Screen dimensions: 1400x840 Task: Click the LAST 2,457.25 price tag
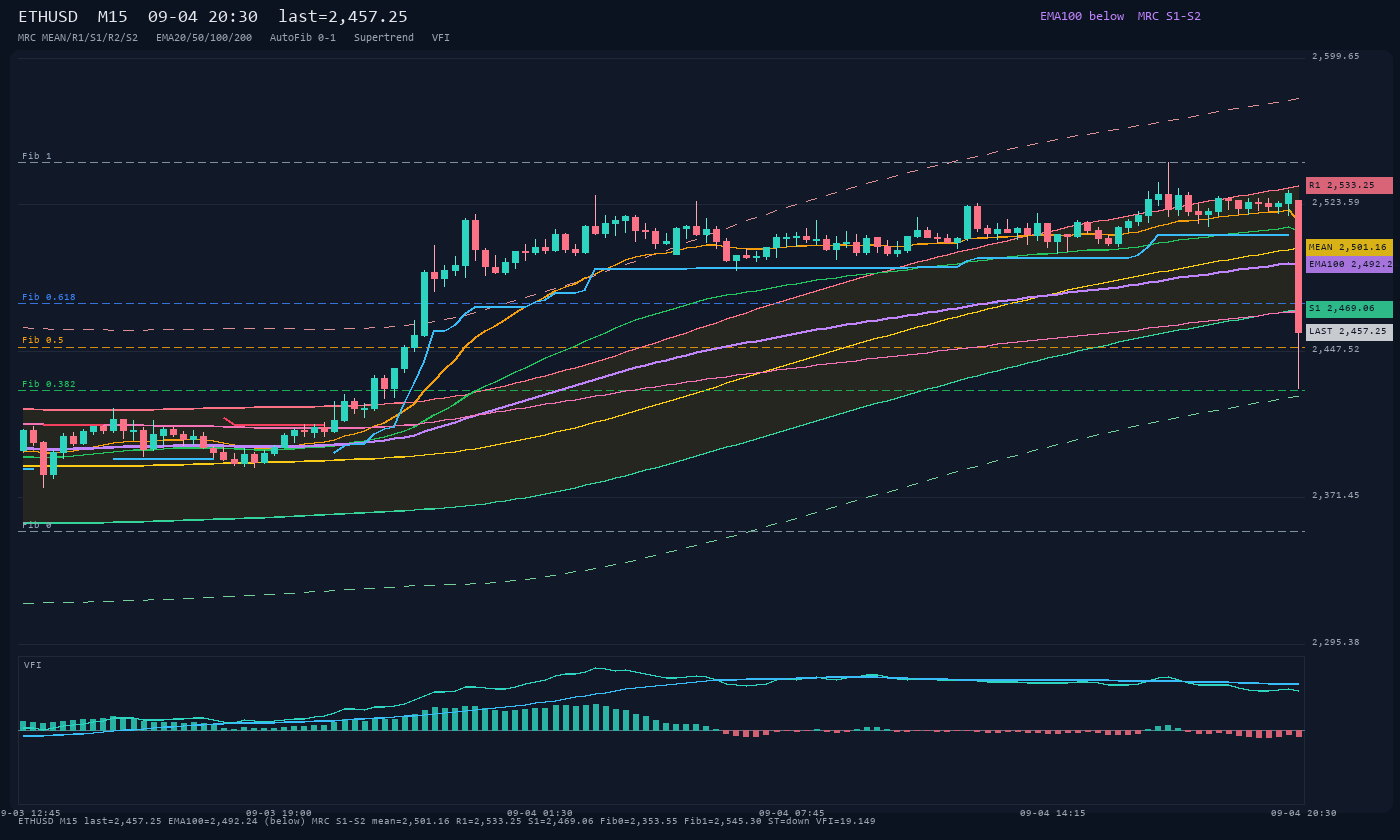1349,332
